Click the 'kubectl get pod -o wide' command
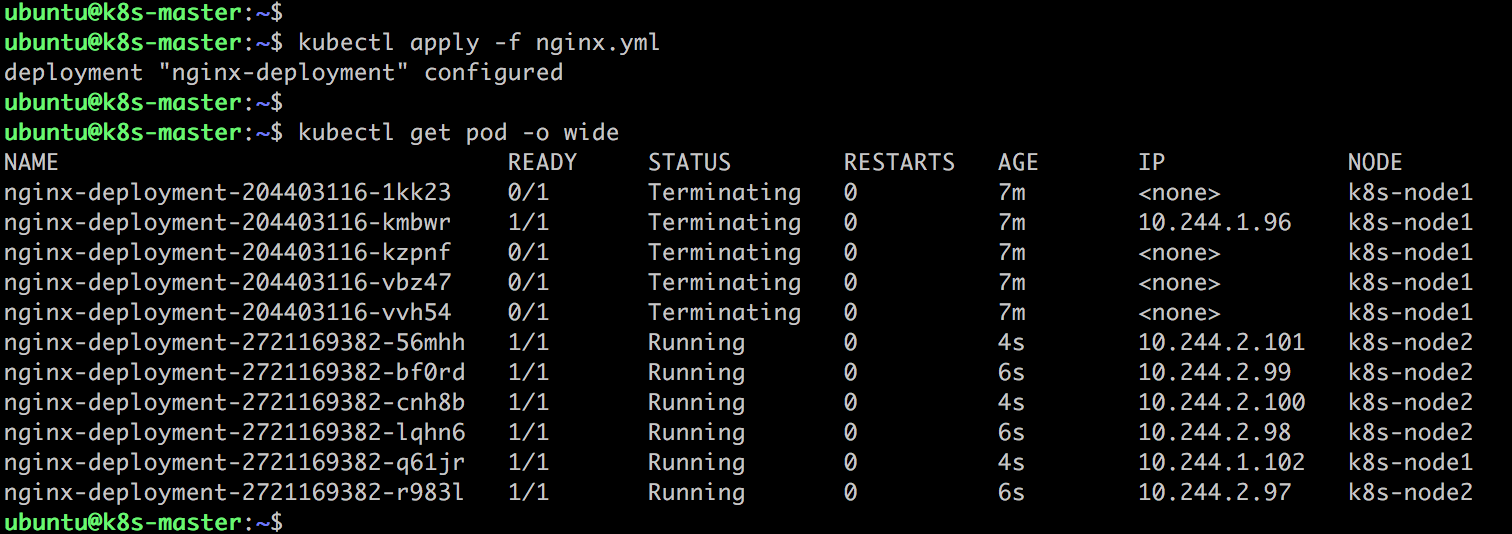The width and height of the screenshot is (1512, 534). (x=458, y=133)
